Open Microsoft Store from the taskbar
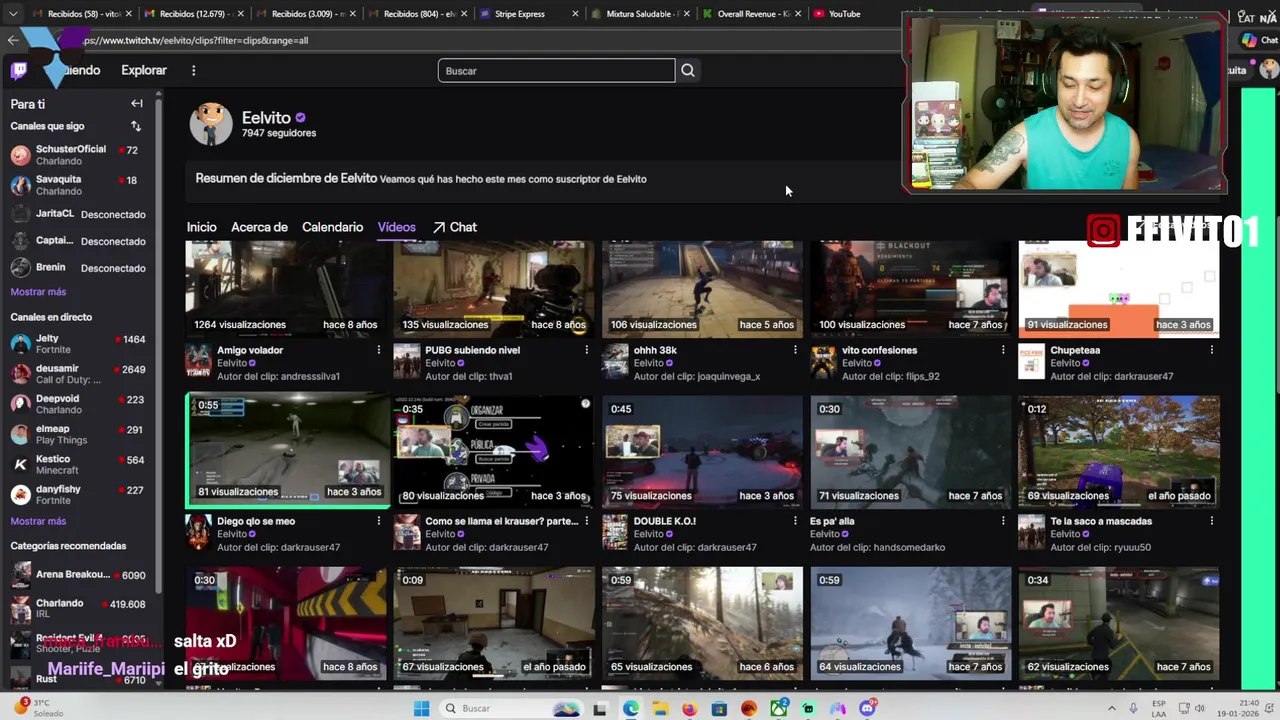The height and width of the screenshot is (720, 1280). 719,708
